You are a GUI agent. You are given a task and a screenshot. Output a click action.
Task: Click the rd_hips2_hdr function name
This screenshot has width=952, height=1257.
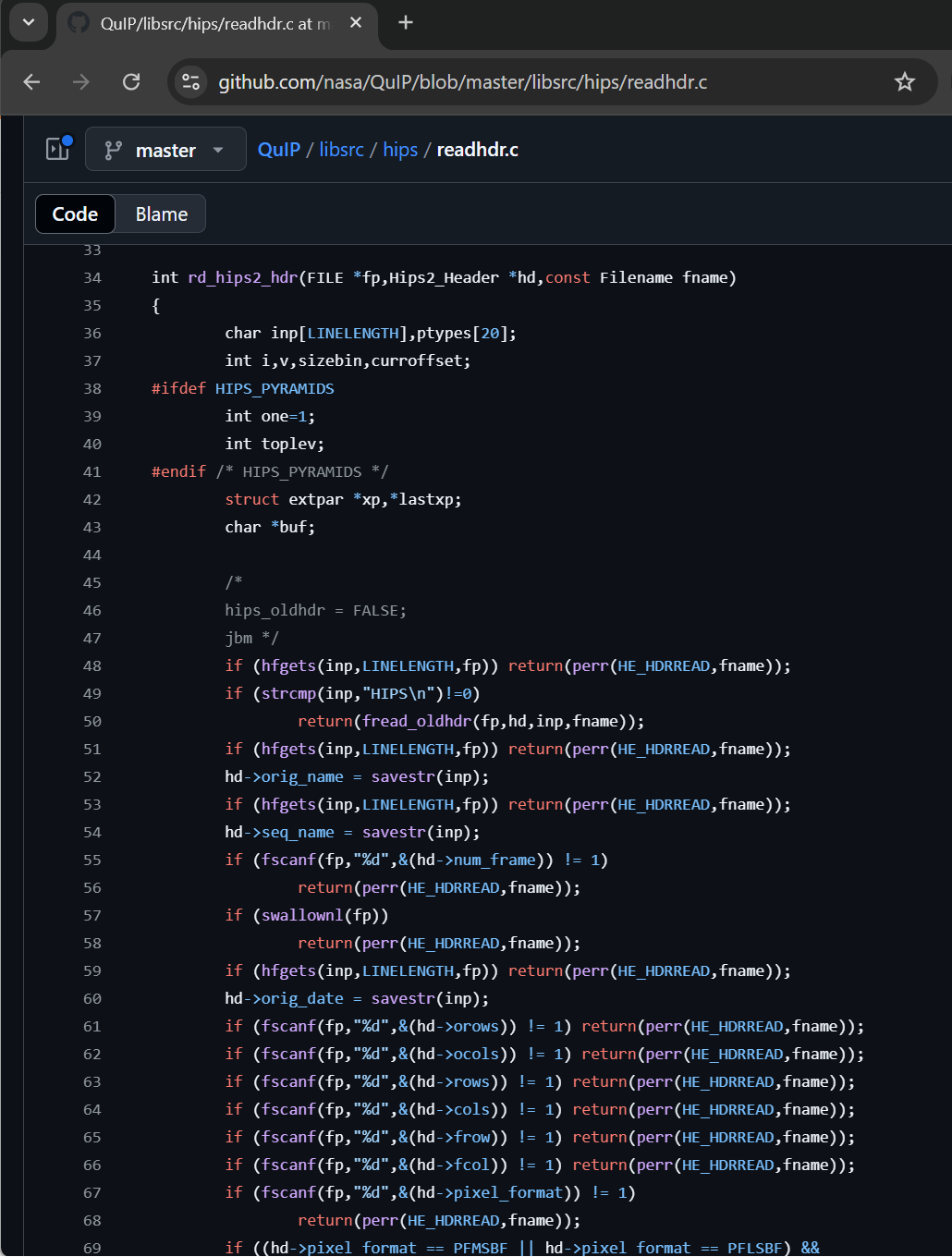click(243, 277)
